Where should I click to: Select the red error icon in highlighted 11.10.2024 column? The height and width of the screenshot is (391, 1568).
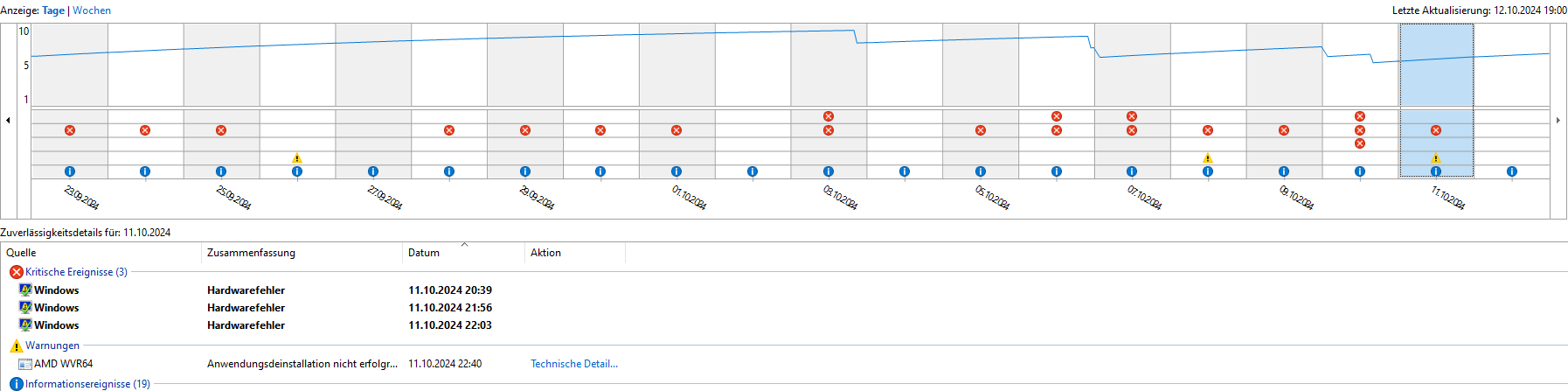[1436, 130]
